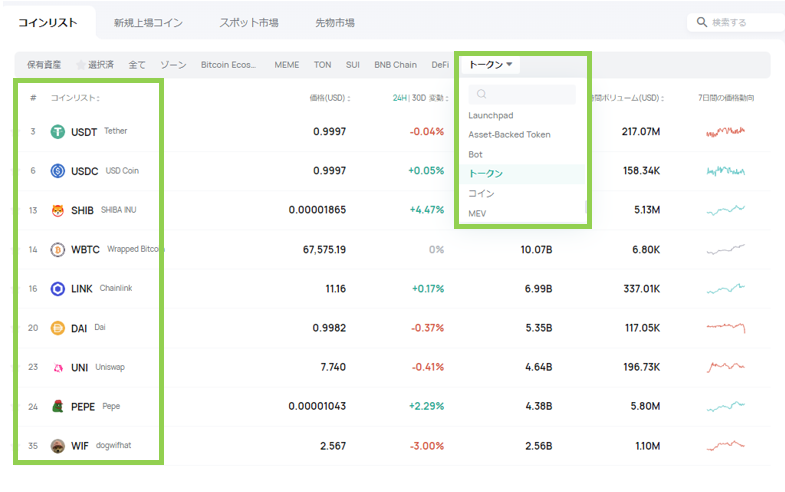Screen dimensions: 785x492
Task: Select the 全て filter
Action: (137, 65)
